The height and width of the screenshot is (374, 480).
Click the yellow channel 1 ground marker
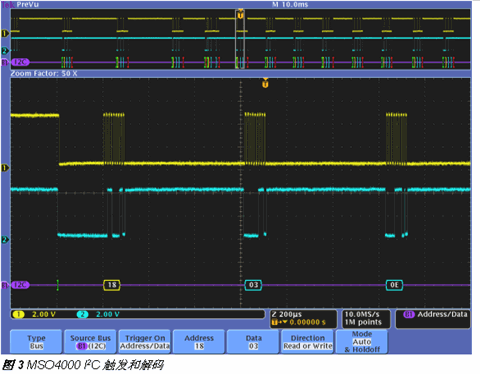click(x=5, y=168)
